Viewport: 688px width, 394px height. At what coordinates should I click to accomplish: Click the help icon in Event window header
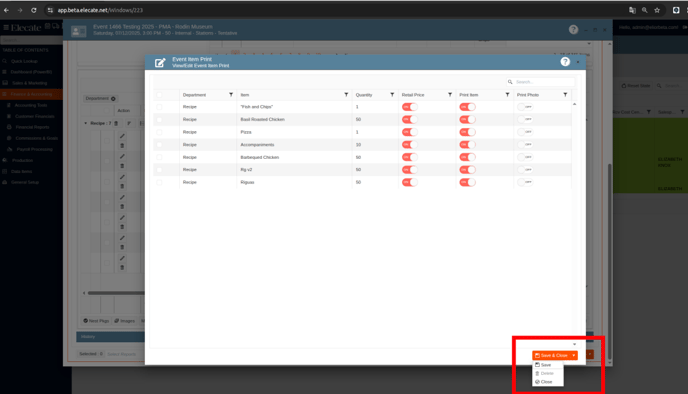(x=573, y=29)
